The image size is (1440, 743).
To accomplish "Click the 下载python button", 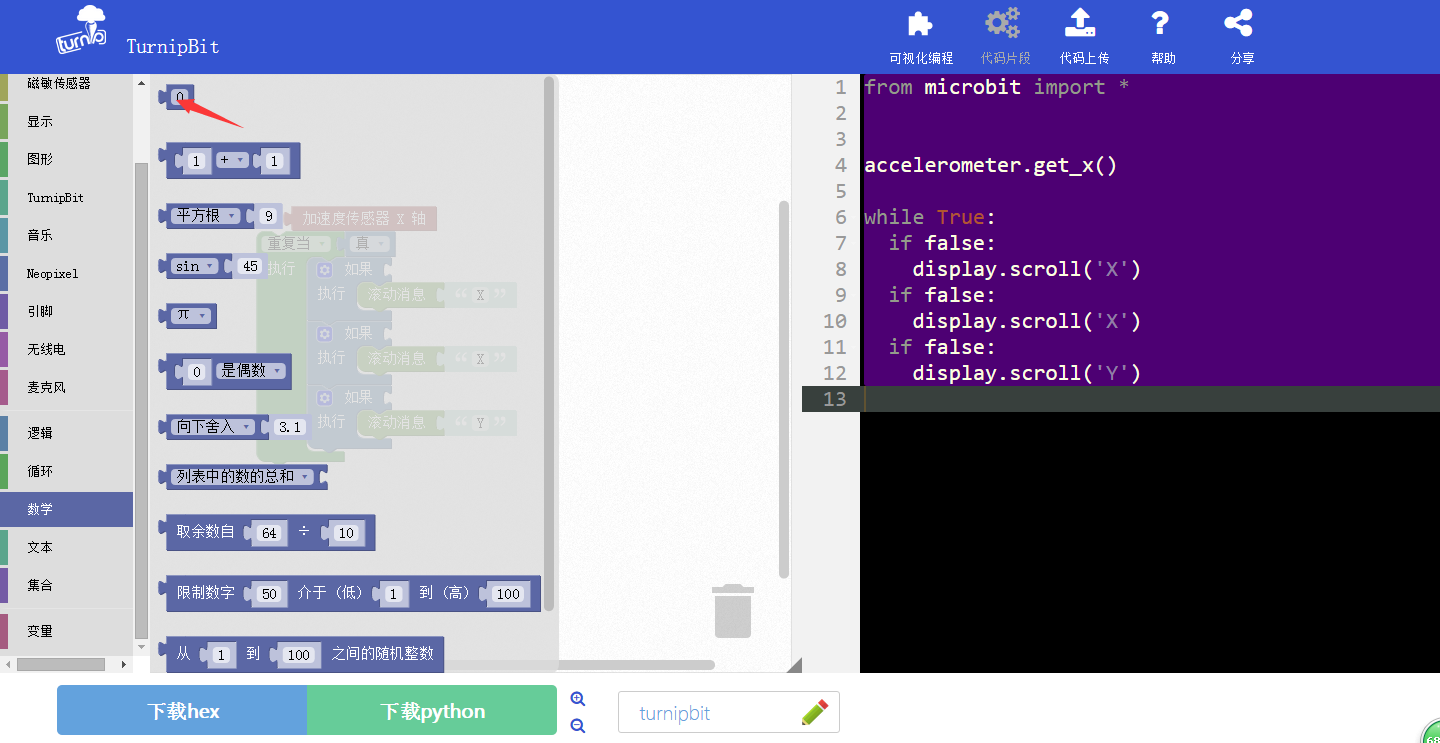I will [432, 710].
